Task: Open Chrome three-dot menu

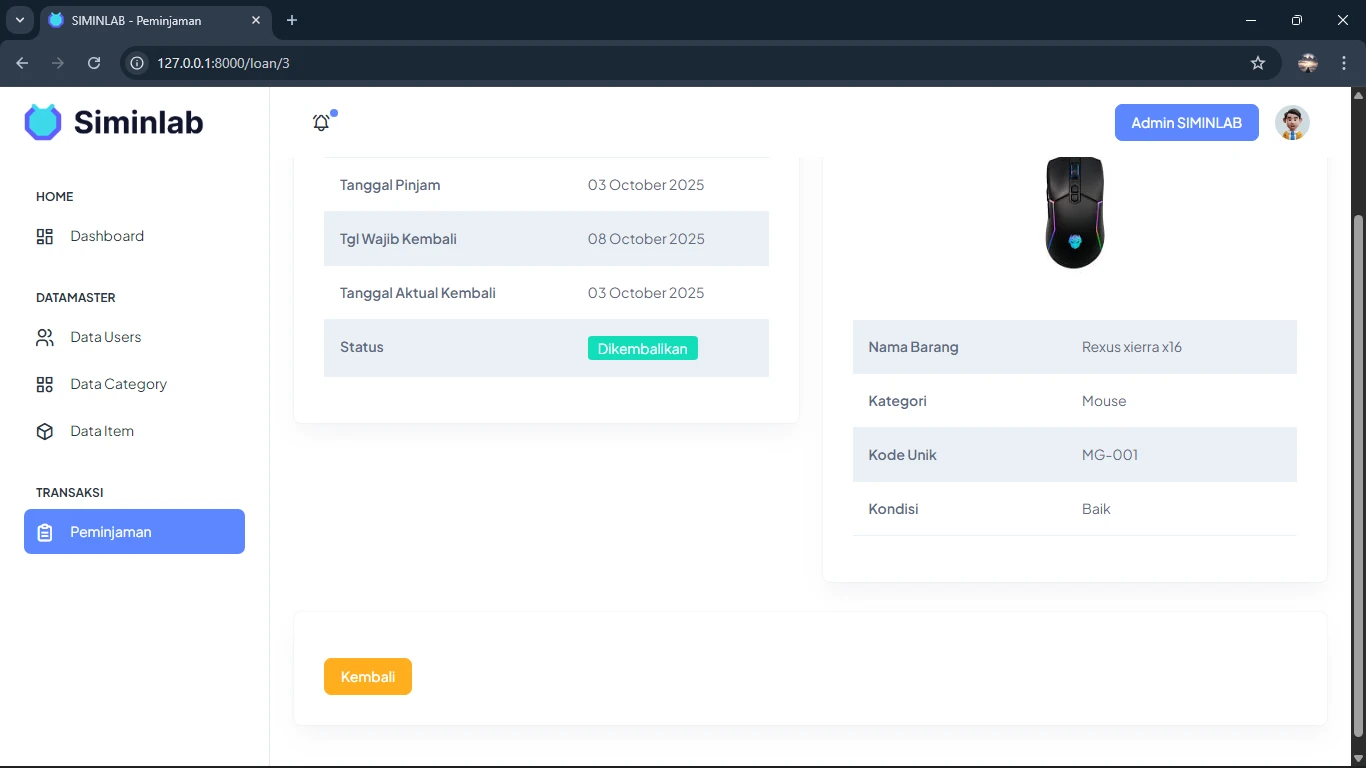Action: [1344, 63]
